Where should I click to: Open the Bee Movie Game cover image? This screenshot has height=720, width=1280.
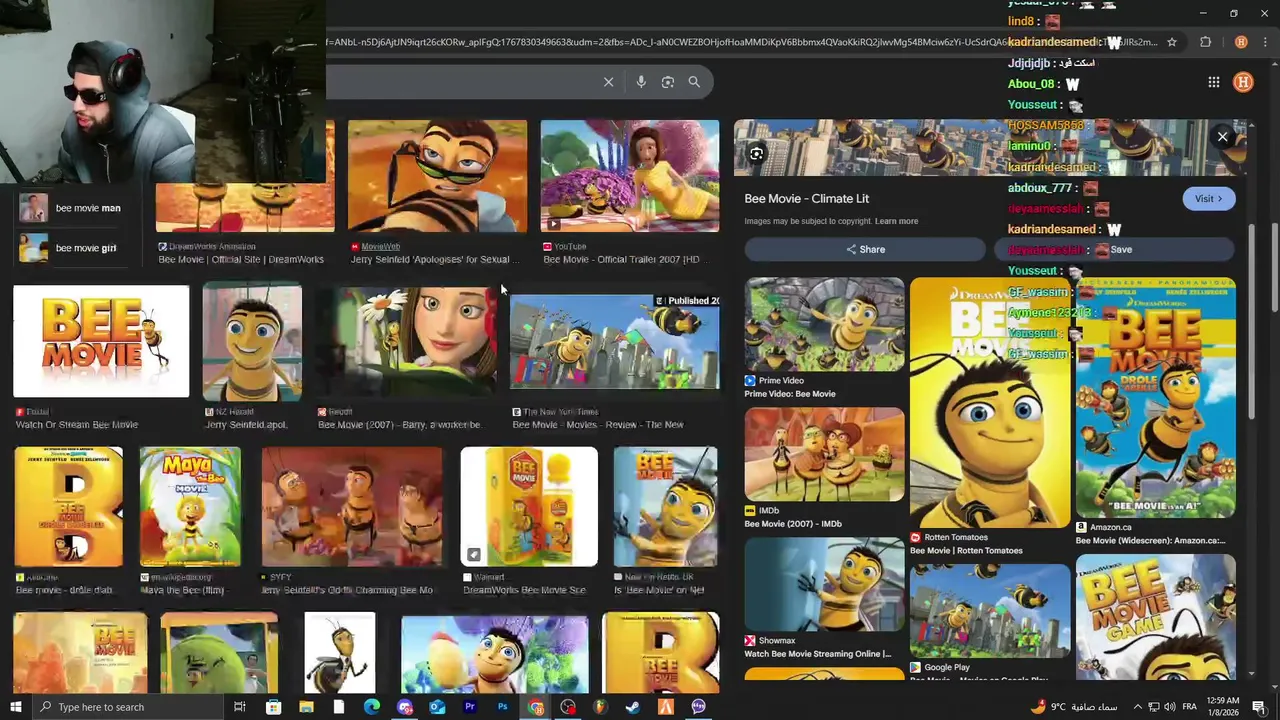pos(1155,618)
